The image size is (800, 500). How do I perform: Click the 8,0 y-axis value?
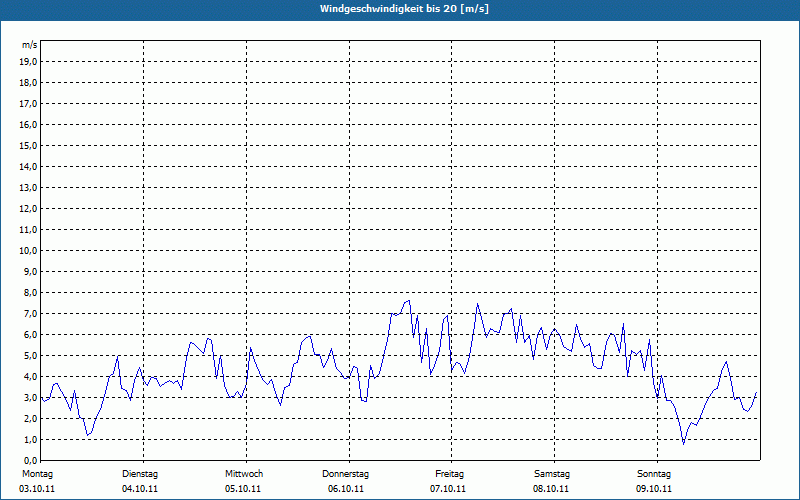point(29,292)
